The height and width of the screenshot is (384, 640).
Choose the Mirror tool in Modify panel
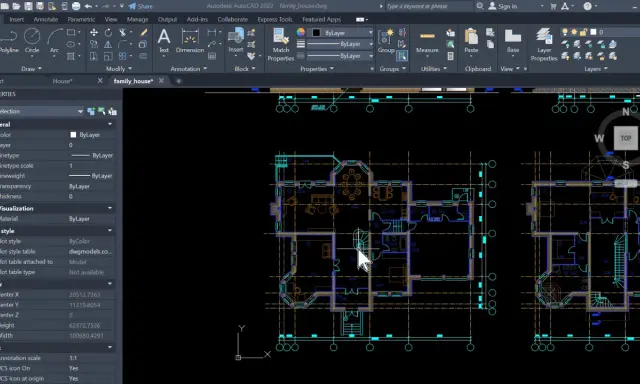coord(108,44)
